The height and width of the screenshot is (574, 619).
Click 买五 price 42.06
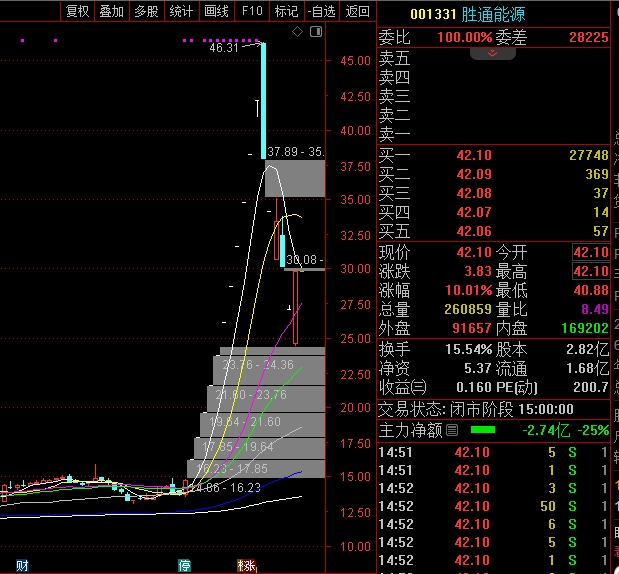point(474,231)
